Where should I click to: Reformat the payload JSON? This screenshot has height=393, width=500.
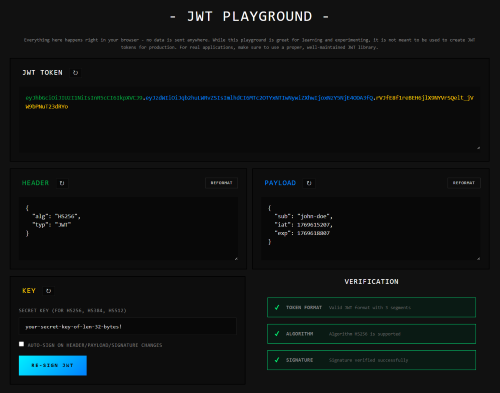[x=464, y=183]
